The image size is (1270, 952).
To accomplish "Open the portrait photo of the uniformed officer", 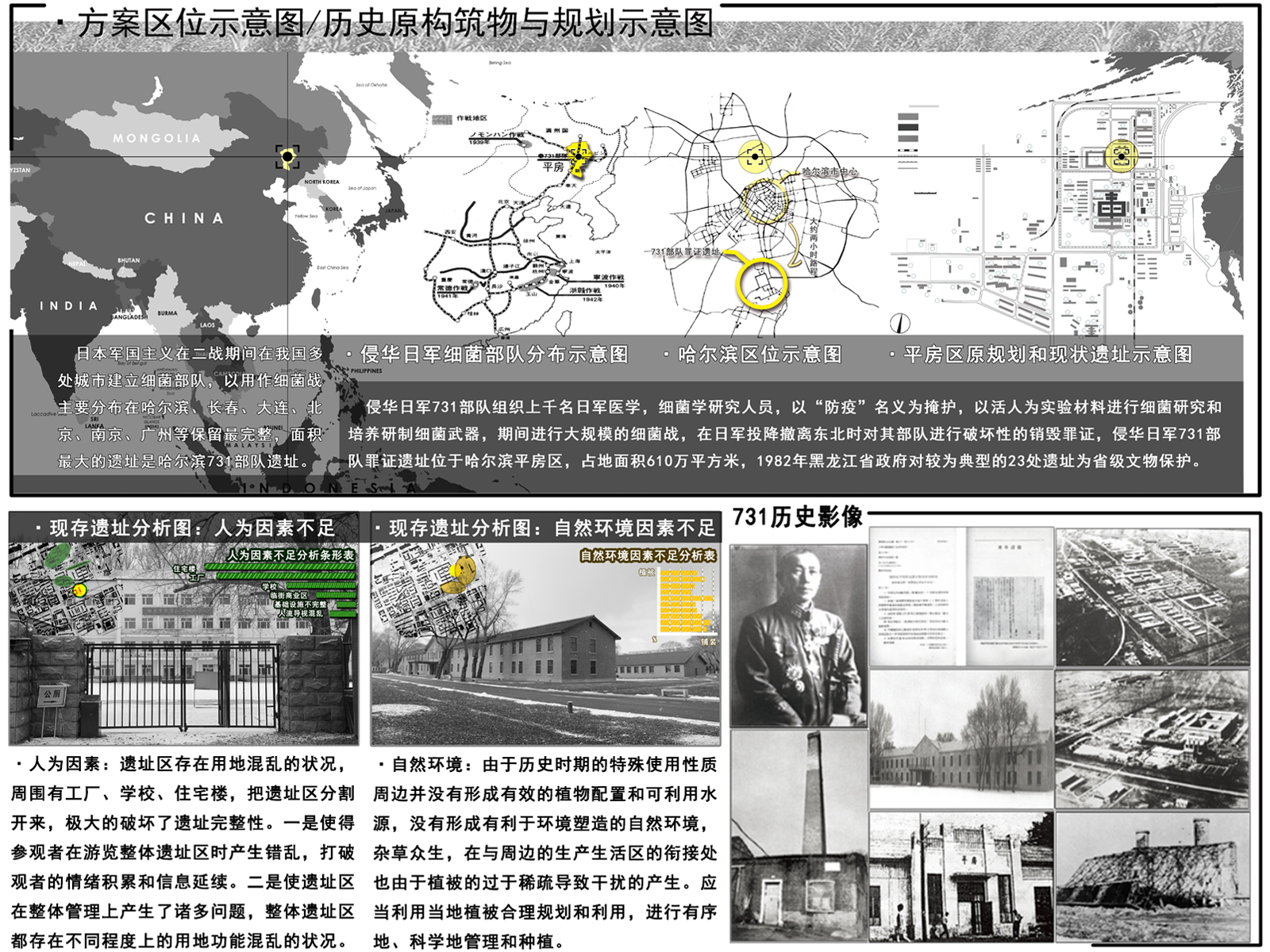I will pyautogui.click(x=798, y=635).
